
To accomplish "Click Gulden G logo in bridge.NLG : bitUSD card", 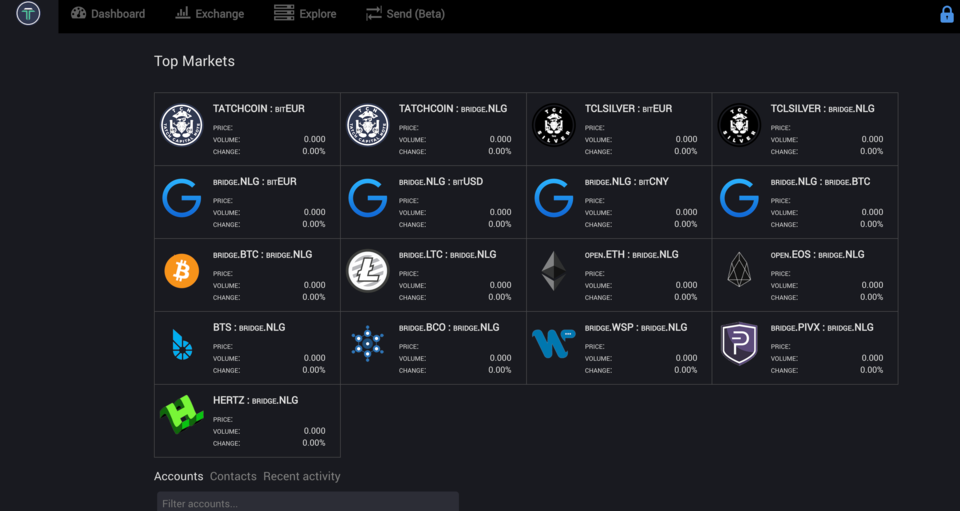I will [368, 198].
